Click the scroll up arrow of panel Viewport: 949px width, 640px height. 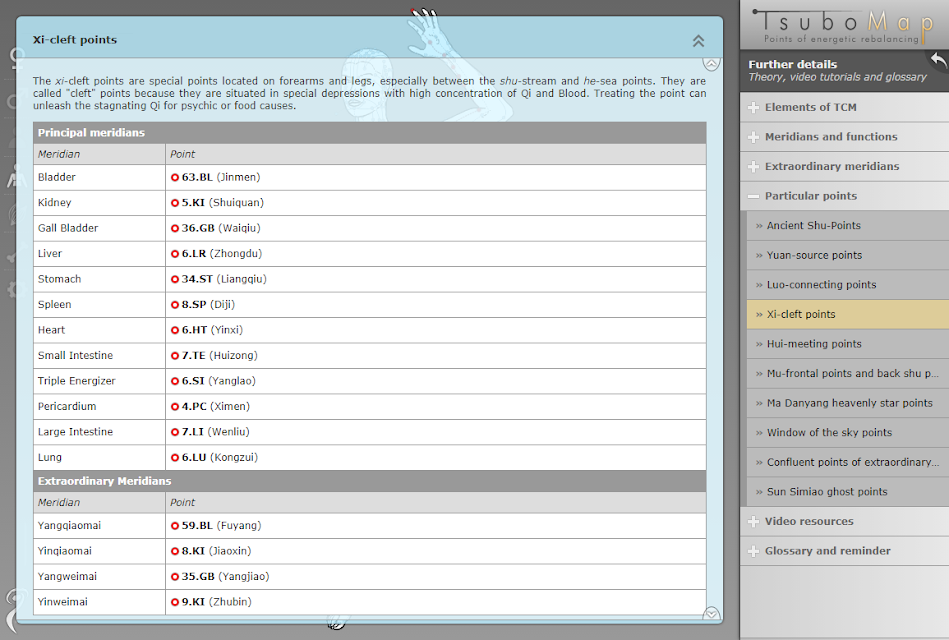[x=711, y=64]
